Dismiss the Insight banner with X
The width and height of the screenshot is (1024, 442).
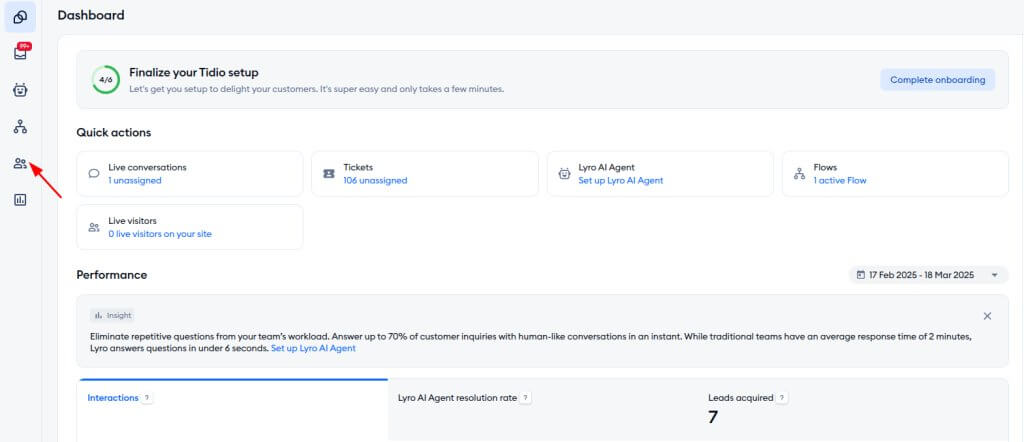point(987,316)
